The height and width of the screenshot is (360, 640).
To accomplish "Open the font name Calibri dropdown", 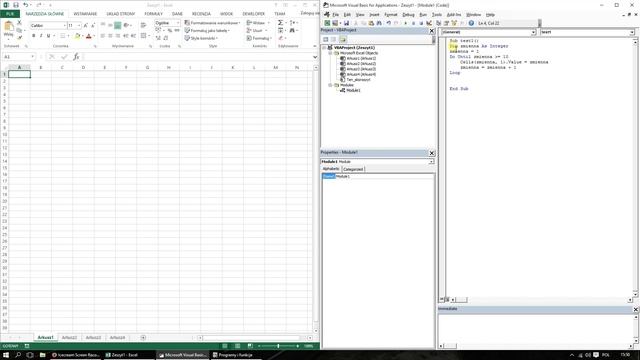I will click(64, 25).
